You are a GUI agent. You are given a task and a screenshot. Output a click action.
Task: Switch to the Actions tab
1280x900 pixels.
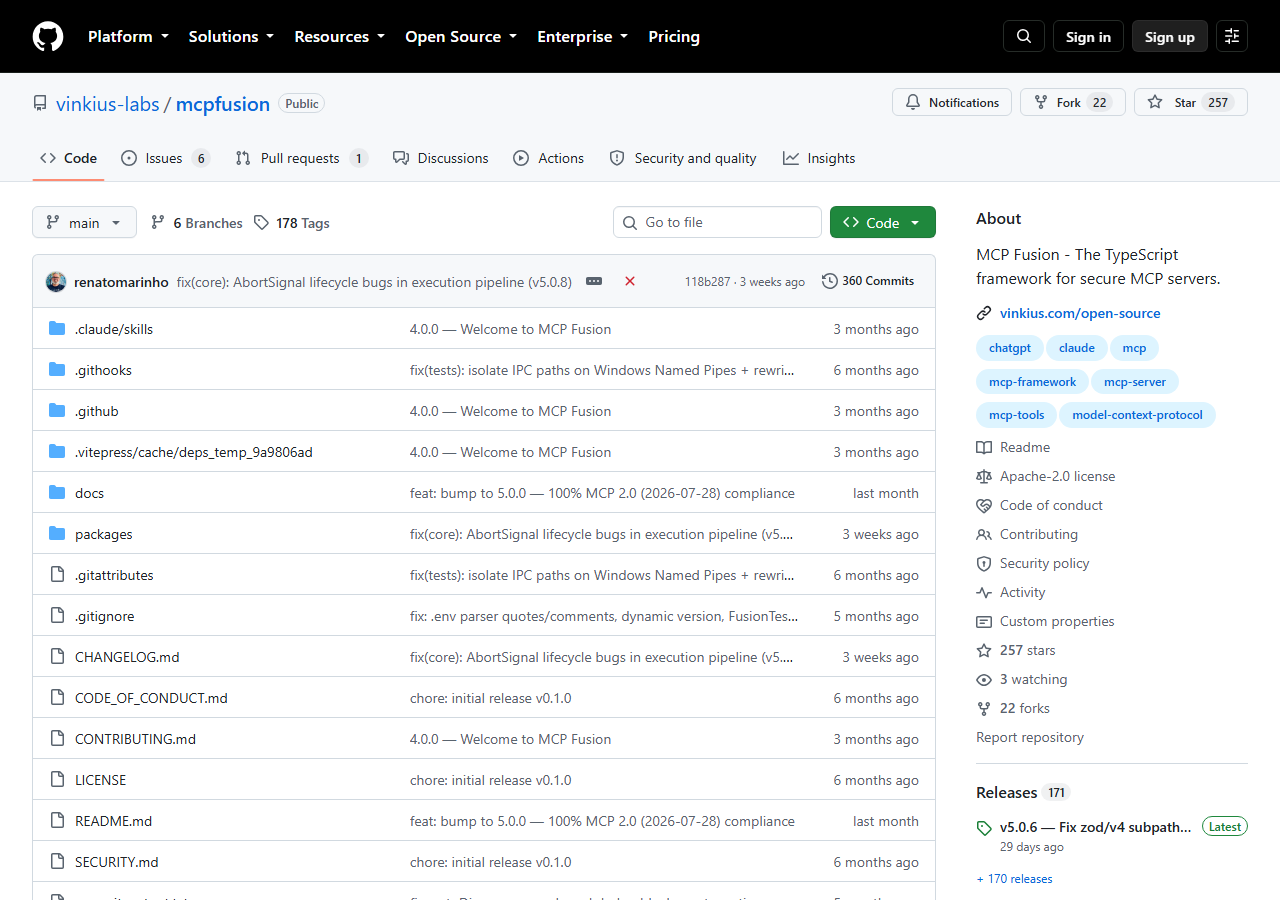(548, 158)
